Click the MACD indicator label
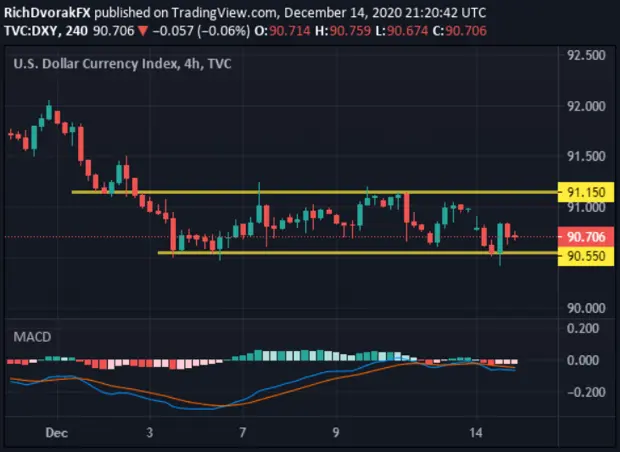 [32, 337]
